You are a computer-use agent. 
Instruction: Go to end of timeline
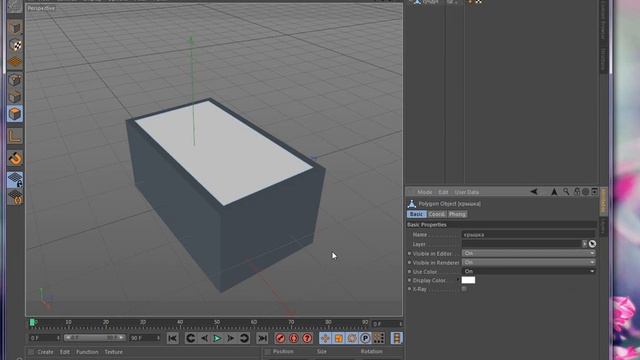(x=262, y=338)
